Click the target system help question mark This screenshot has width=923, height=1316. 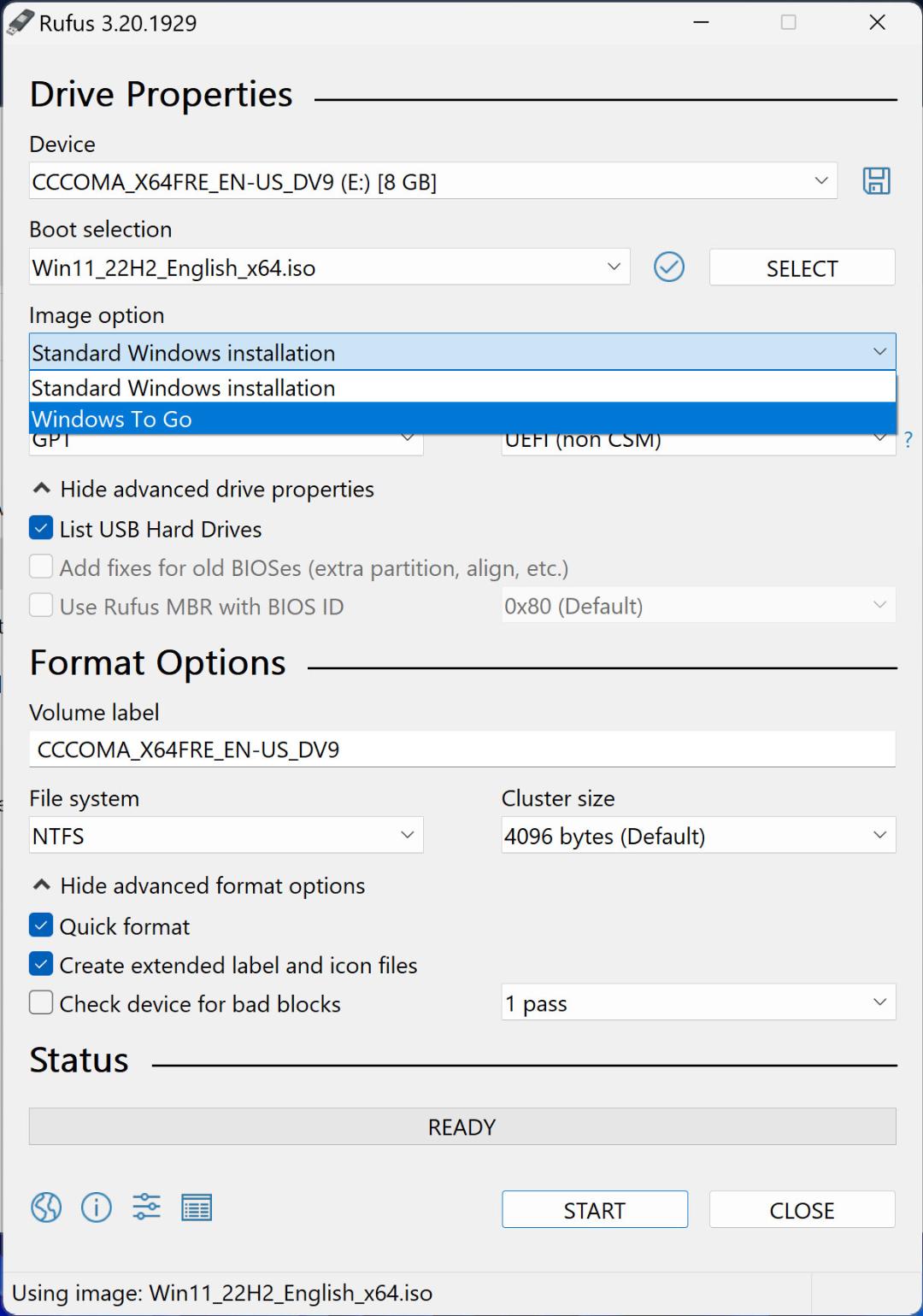908,440
